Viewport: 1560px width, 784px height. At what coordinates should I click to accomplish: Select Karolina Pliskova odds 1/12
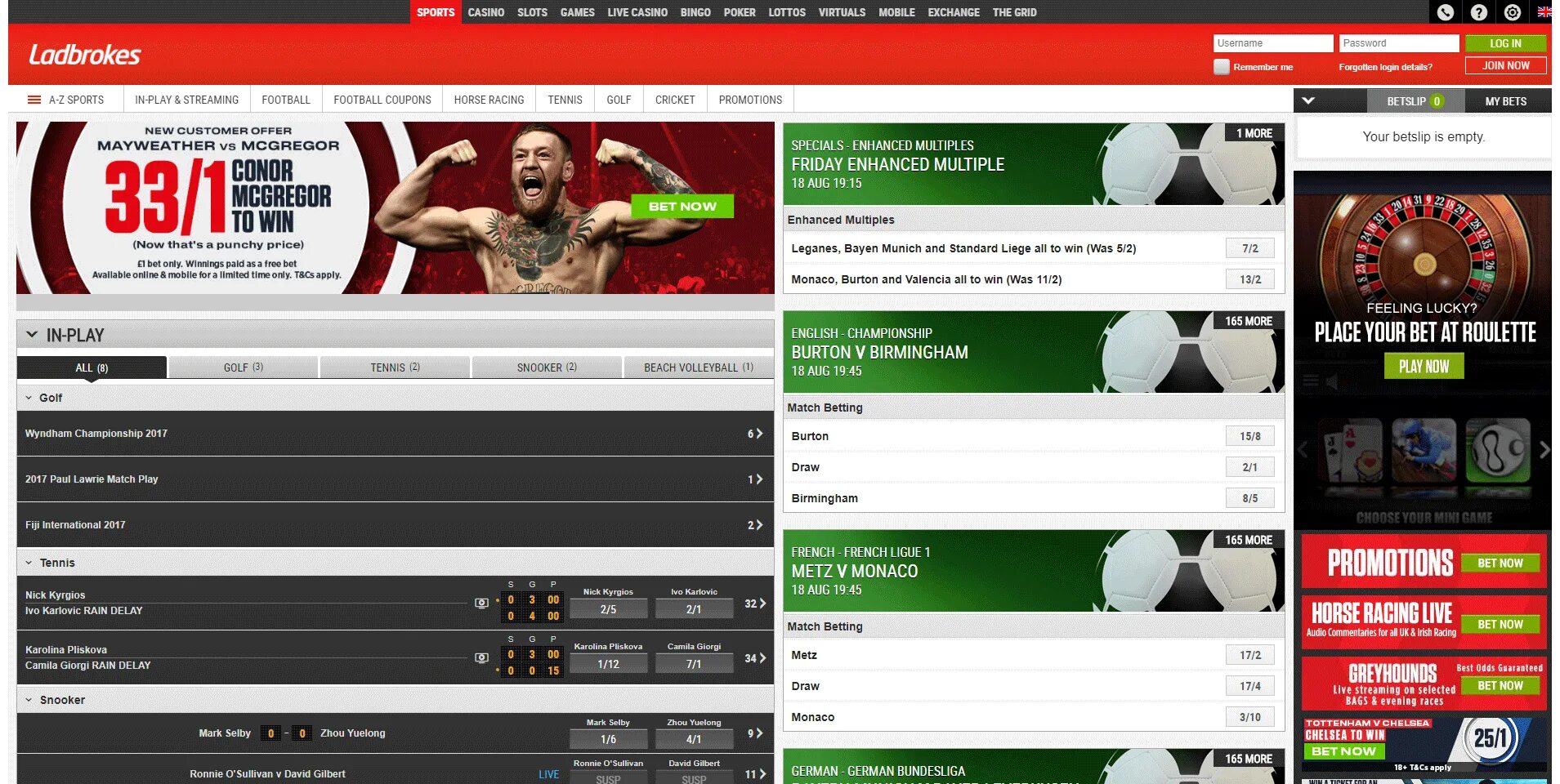tap(608, 664)
